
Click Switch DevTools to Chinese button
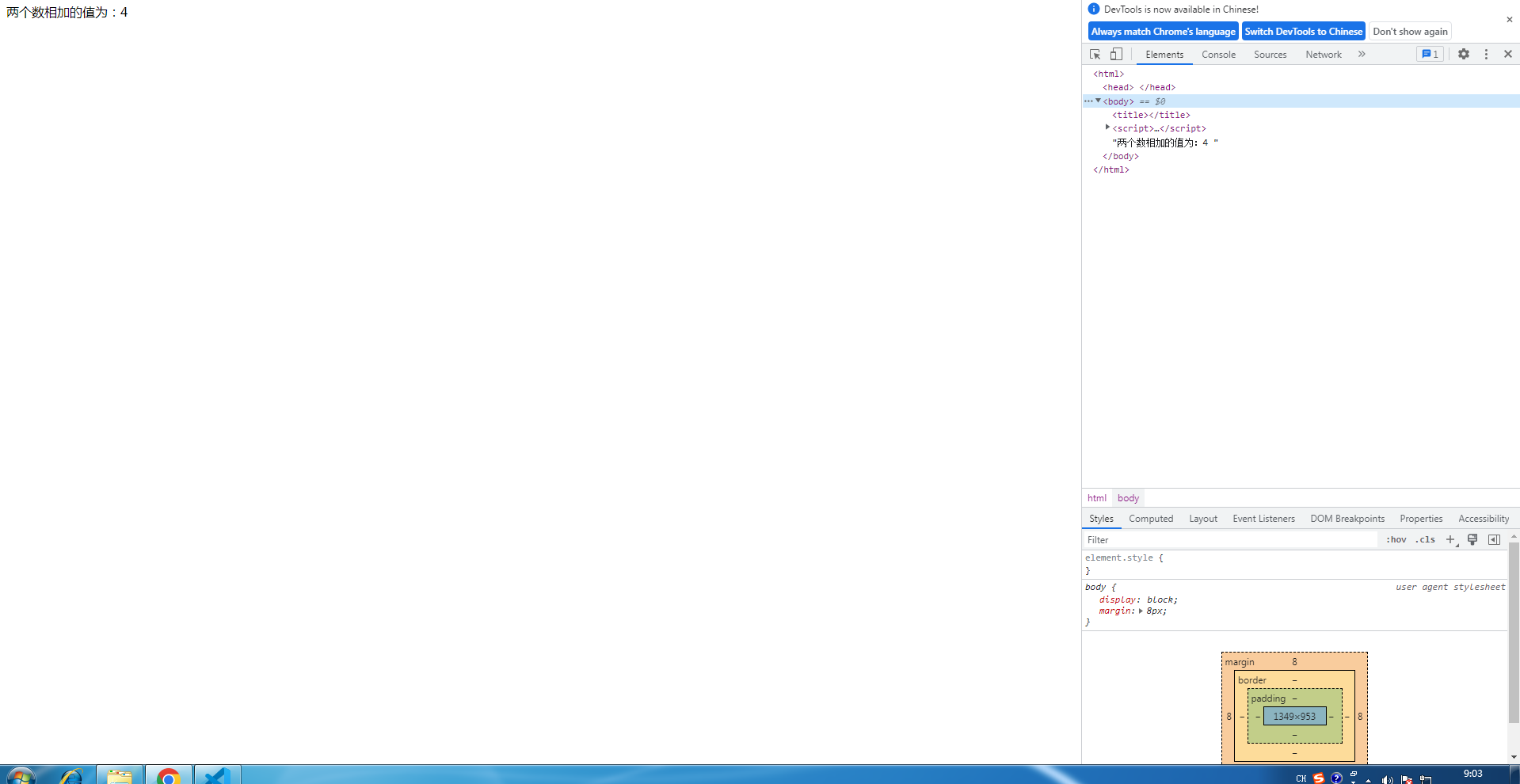[x=1304, y=32]
